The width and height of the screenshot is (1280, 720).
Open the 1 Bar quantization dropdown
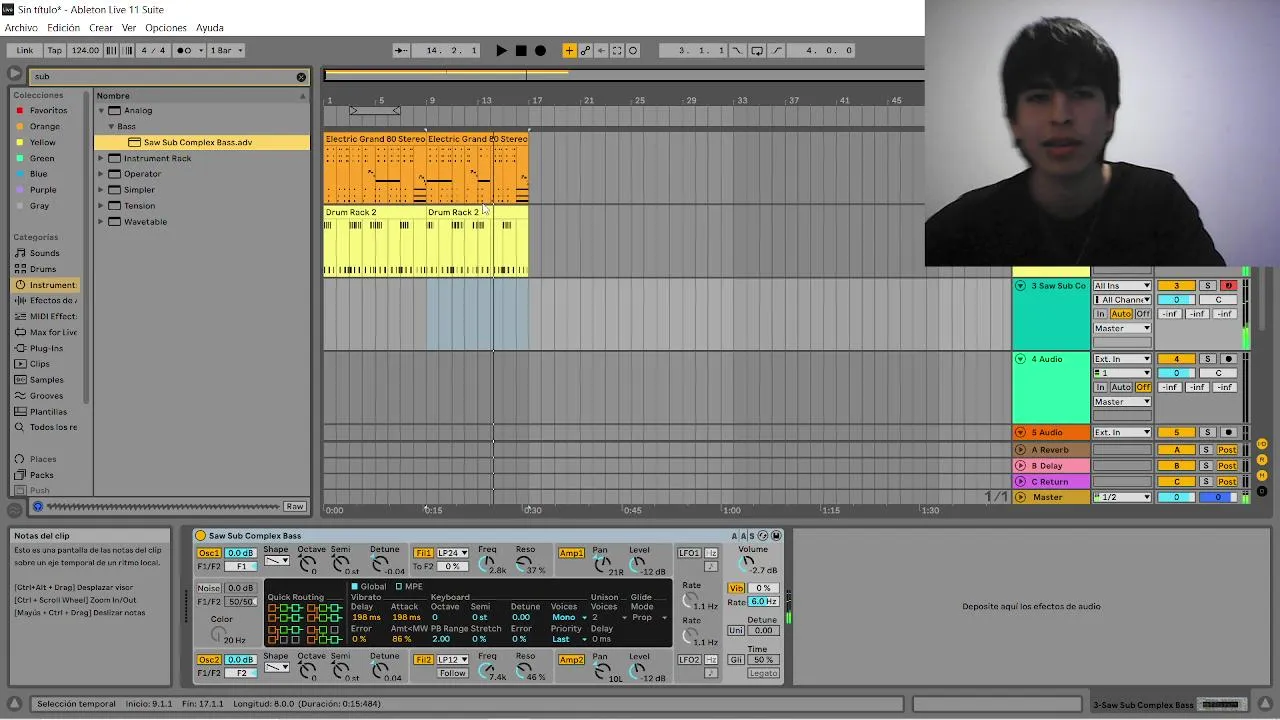[226, 50]
